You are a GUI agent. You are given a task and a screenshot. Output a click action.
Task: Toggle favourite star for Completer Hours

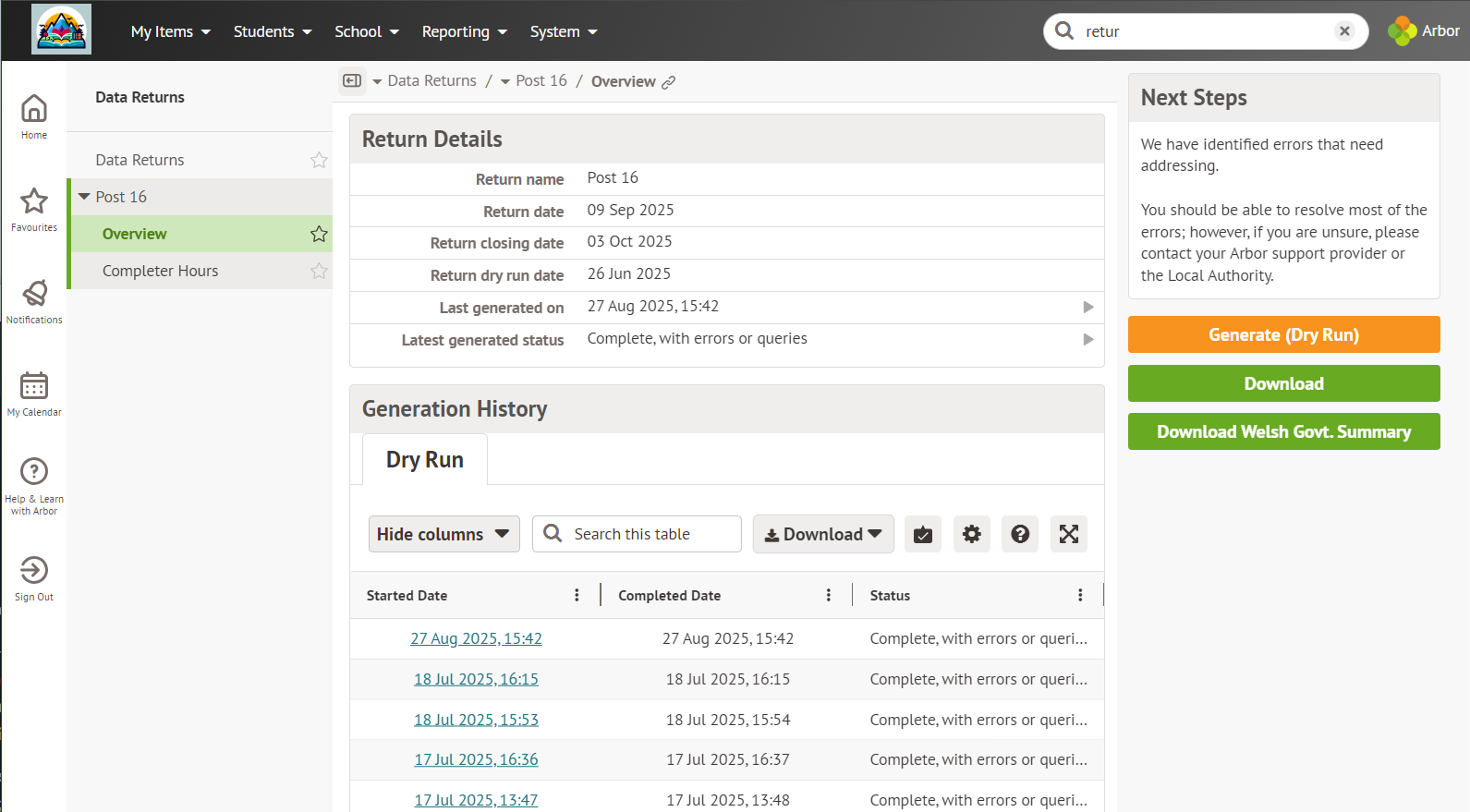click(319, 271)
